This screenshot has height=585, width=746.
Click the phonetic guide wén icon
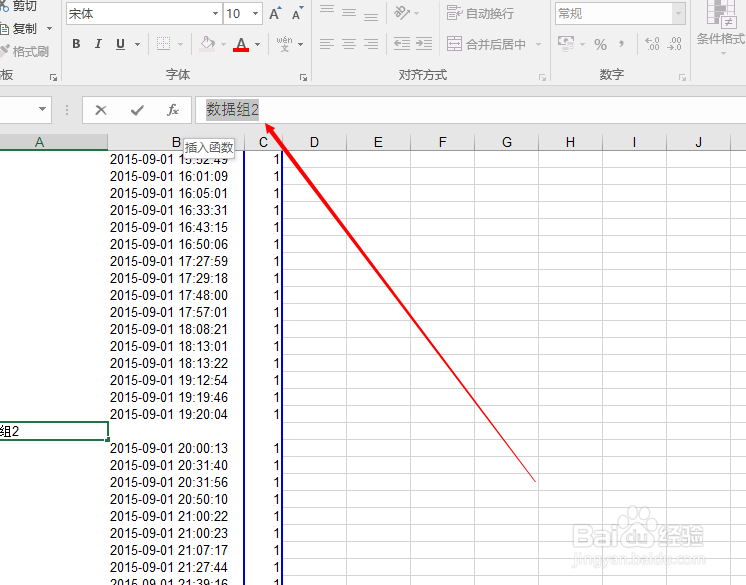pyautogui.click(x=285, y=44)
